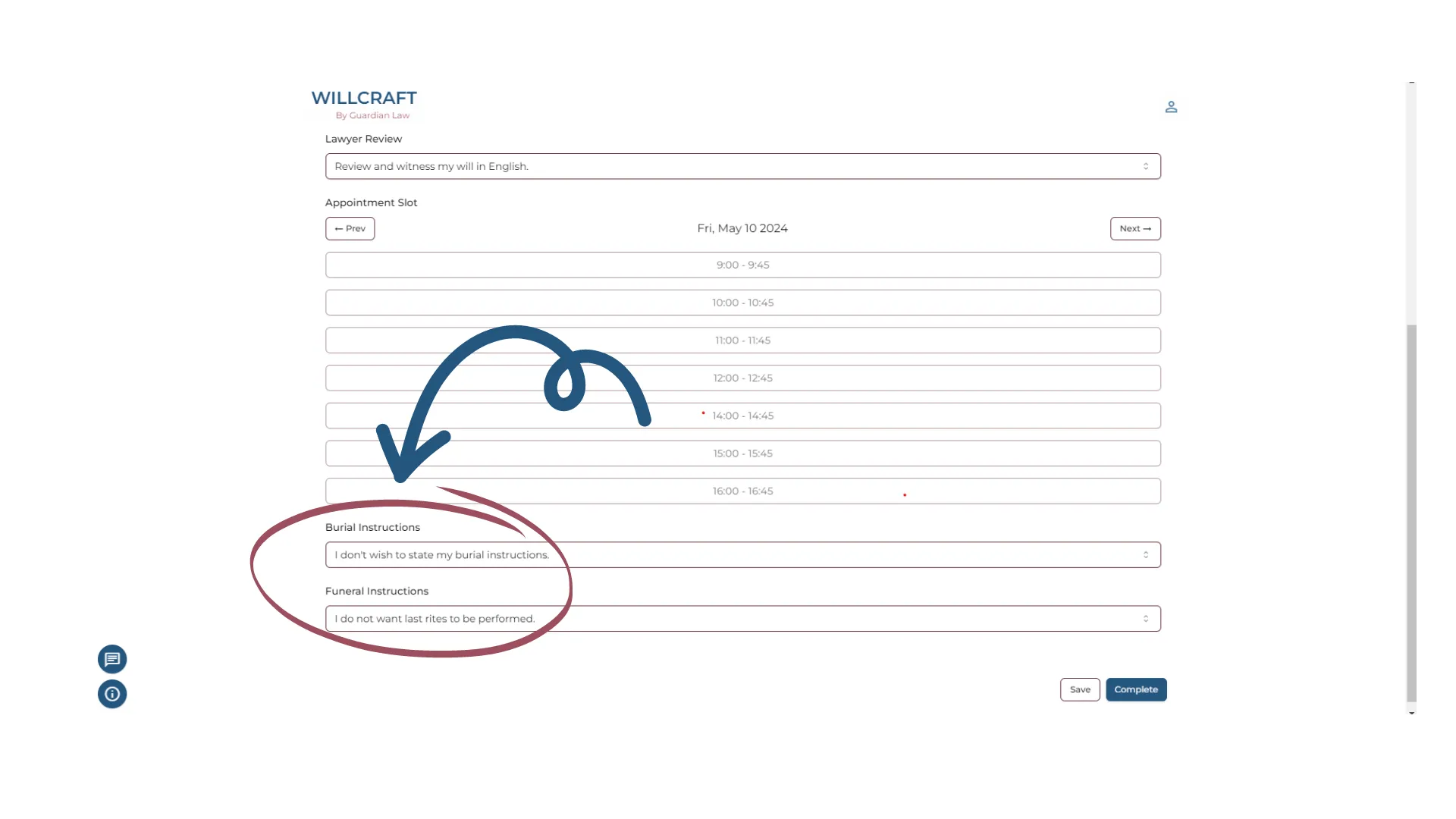Open the Burial Instructions dropdown

pyautogui.click(x=743, y=555)
